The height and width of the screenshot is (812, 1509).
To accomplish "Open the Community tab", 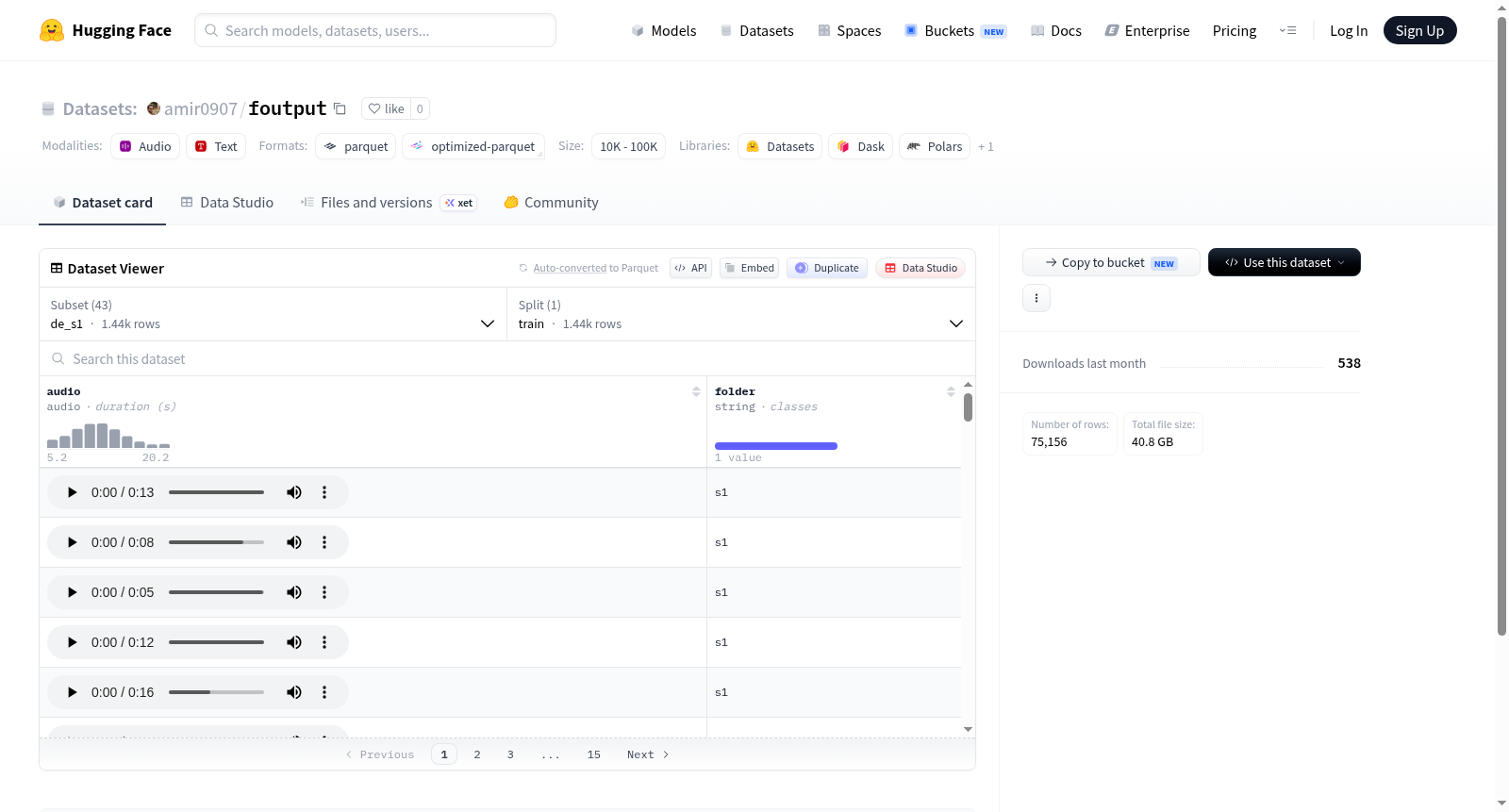I will point(552,203).
